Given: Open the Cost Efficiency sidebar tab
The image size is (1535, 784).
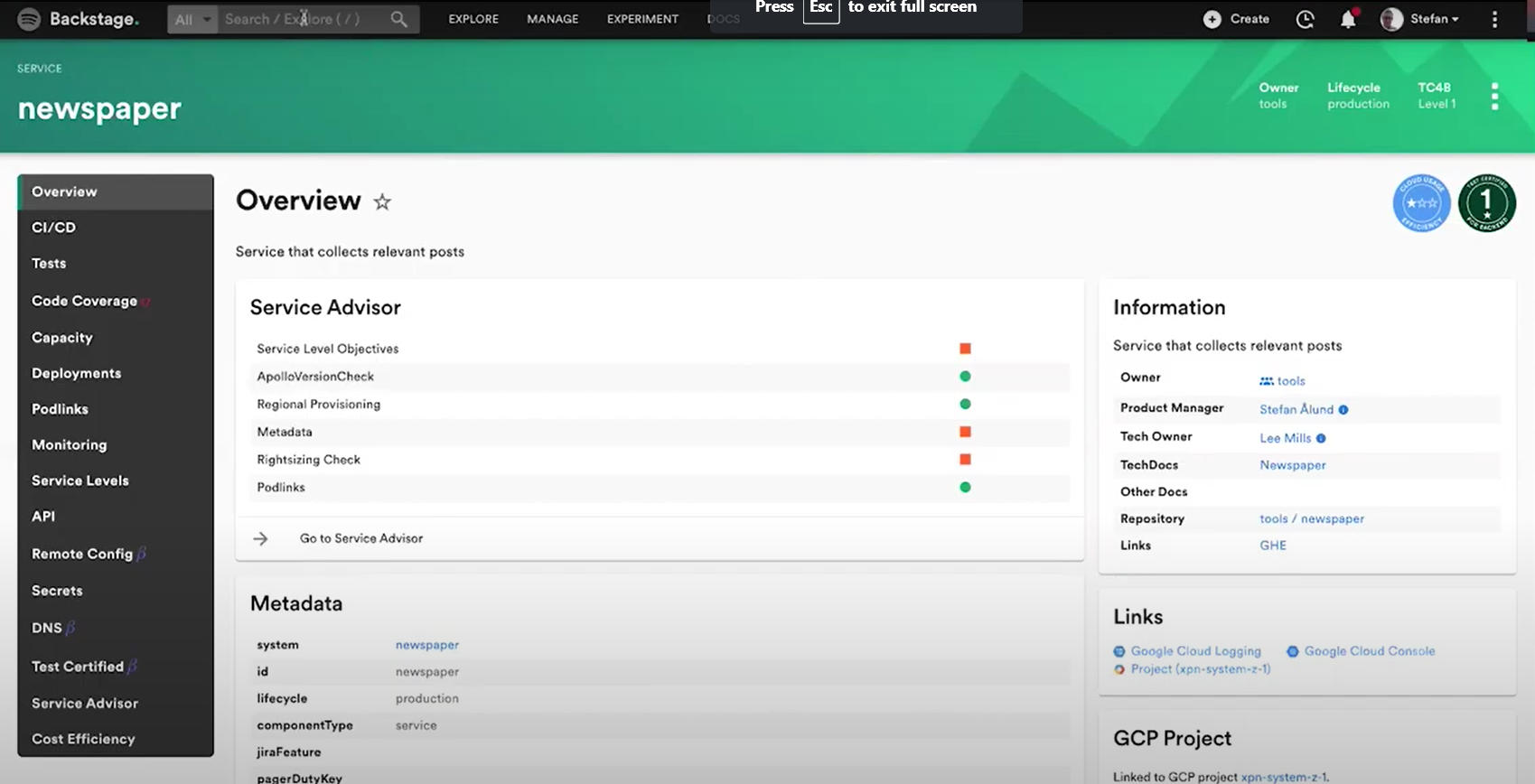Looking at the screenshot, I should 116,739.
